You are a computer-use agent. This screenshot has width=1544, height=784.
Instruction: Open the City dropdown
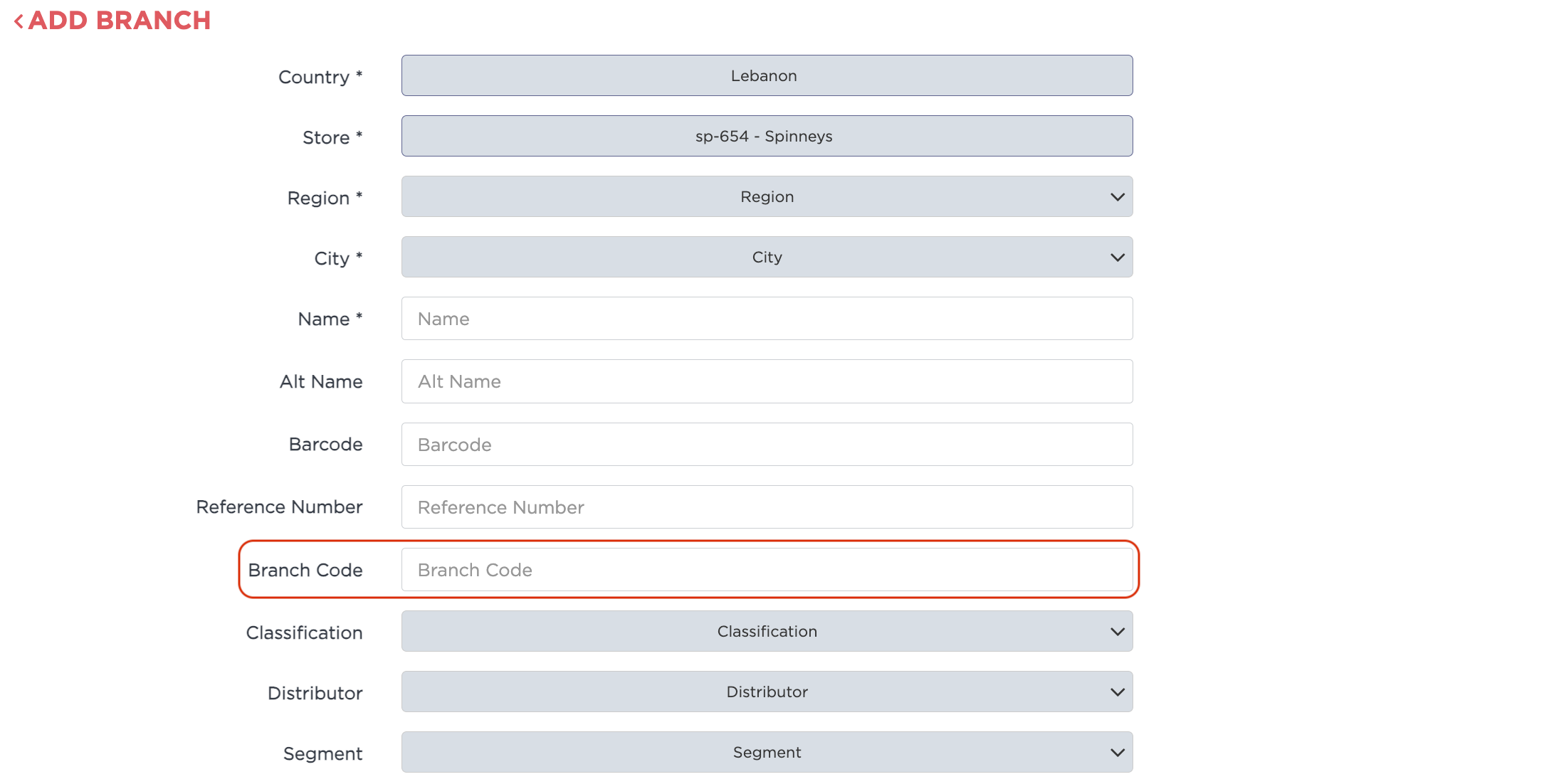[766, 258]
